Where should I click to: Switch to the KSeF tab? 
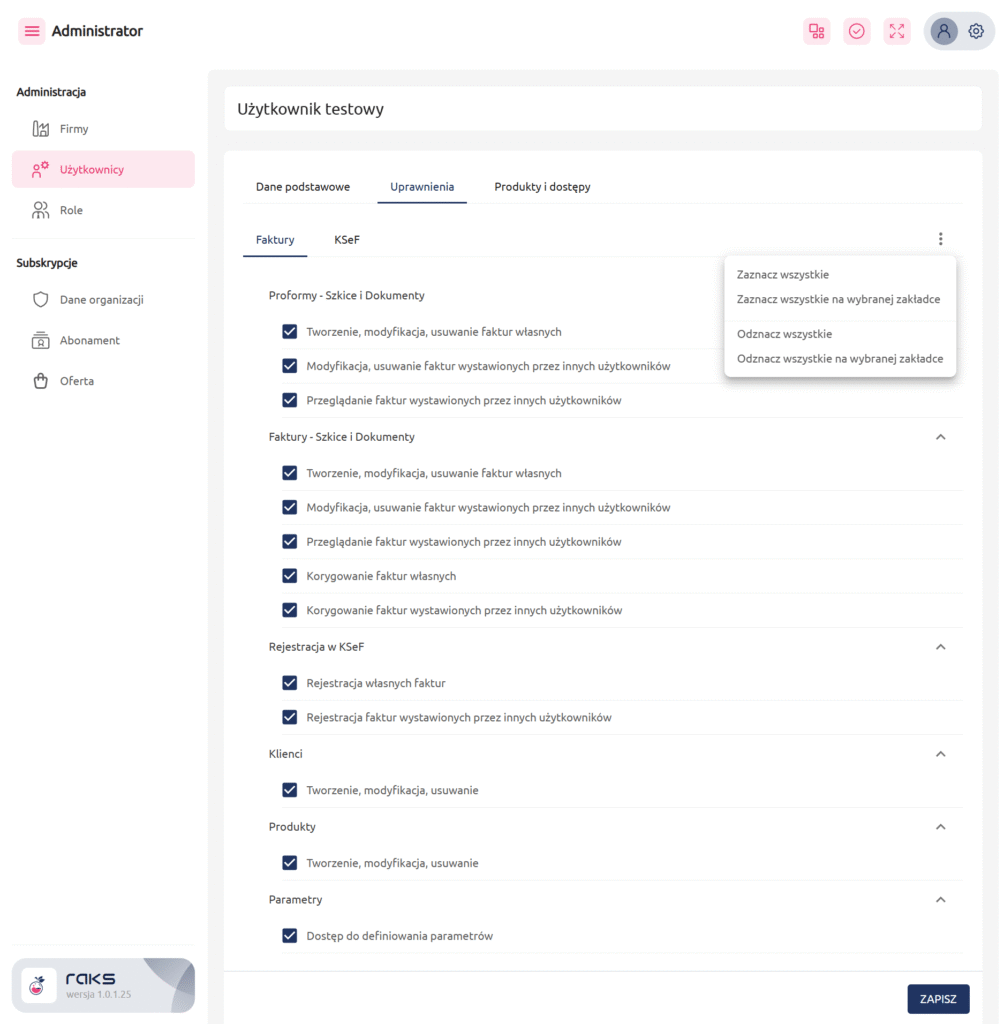click(347, 240)
